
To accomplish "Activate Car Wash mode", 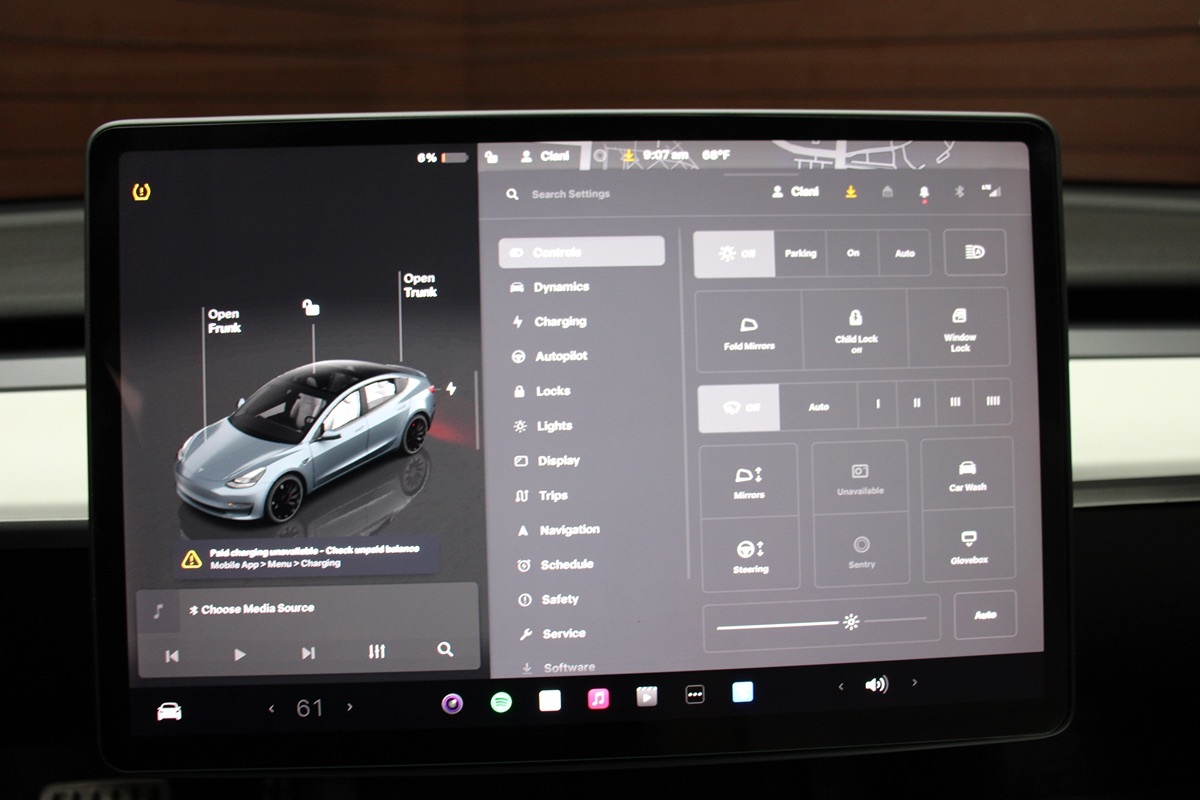I will 967,476.
